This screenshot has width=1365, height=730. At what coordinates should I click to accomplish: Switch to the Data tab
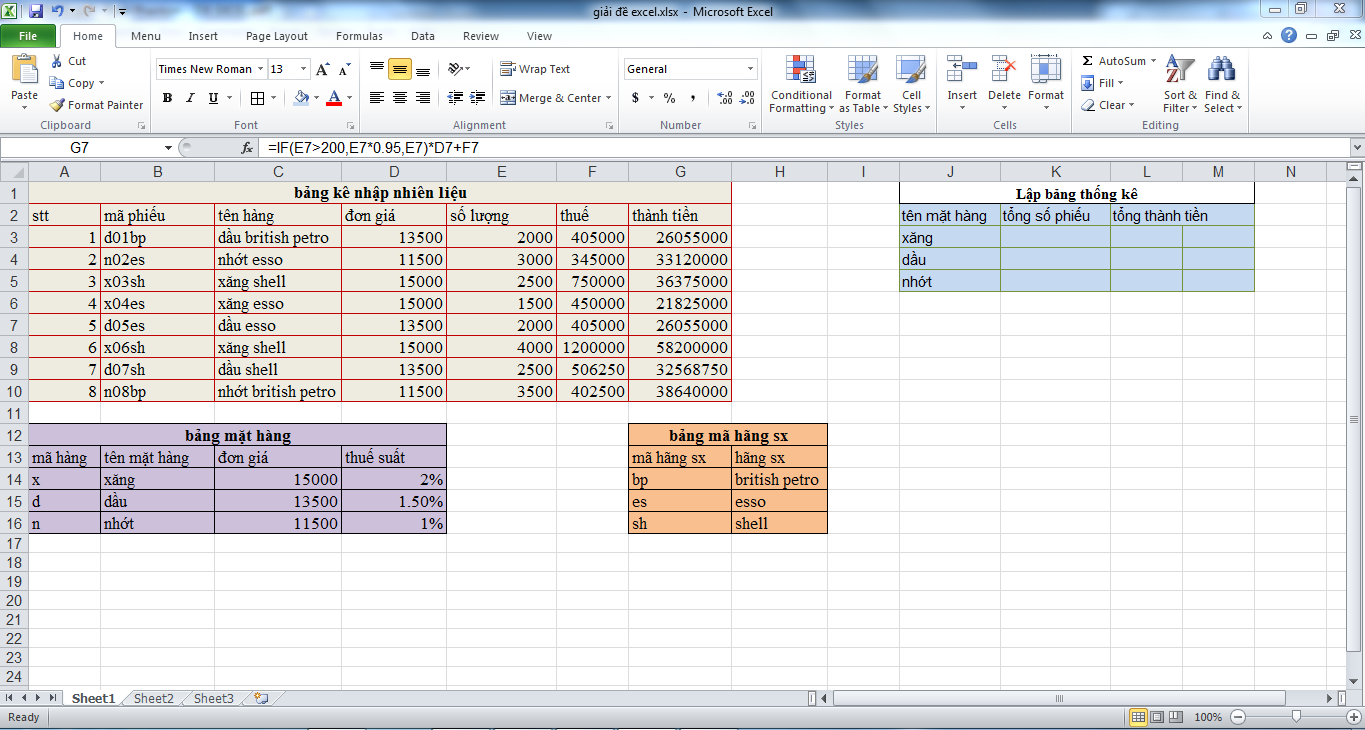(x=423, y=36)
